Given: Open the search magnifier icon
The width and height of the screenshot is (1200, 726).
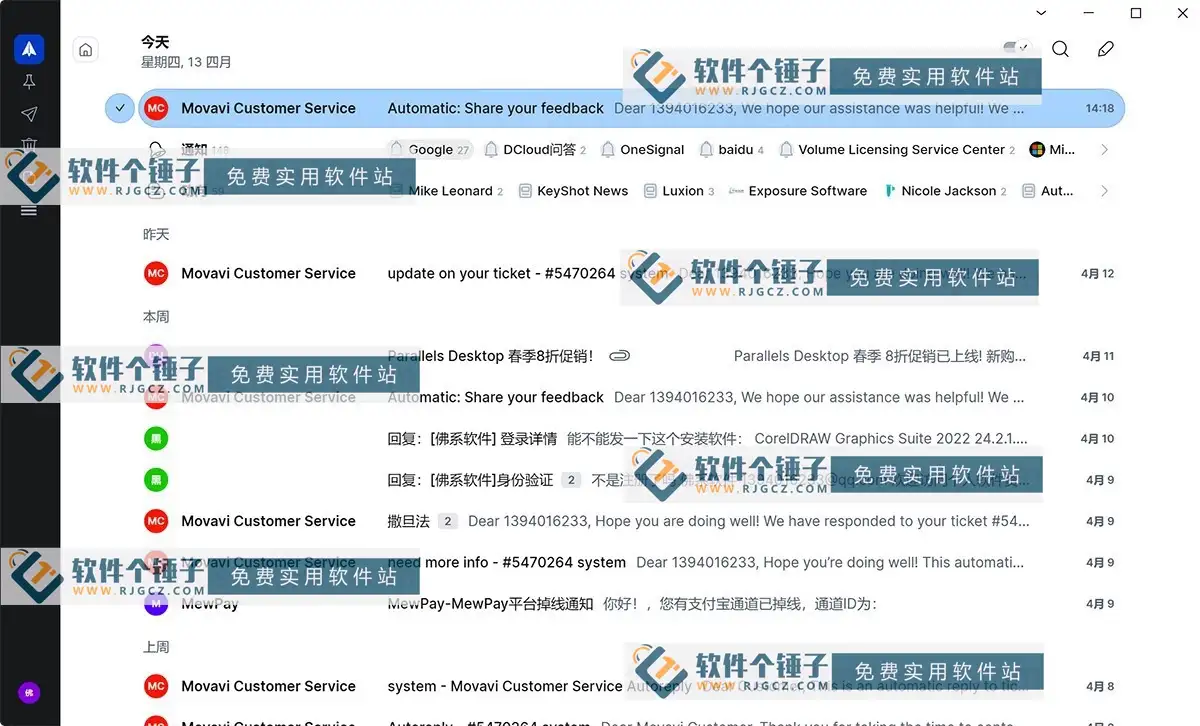Looking at the screenshot, I should 1061,49.
